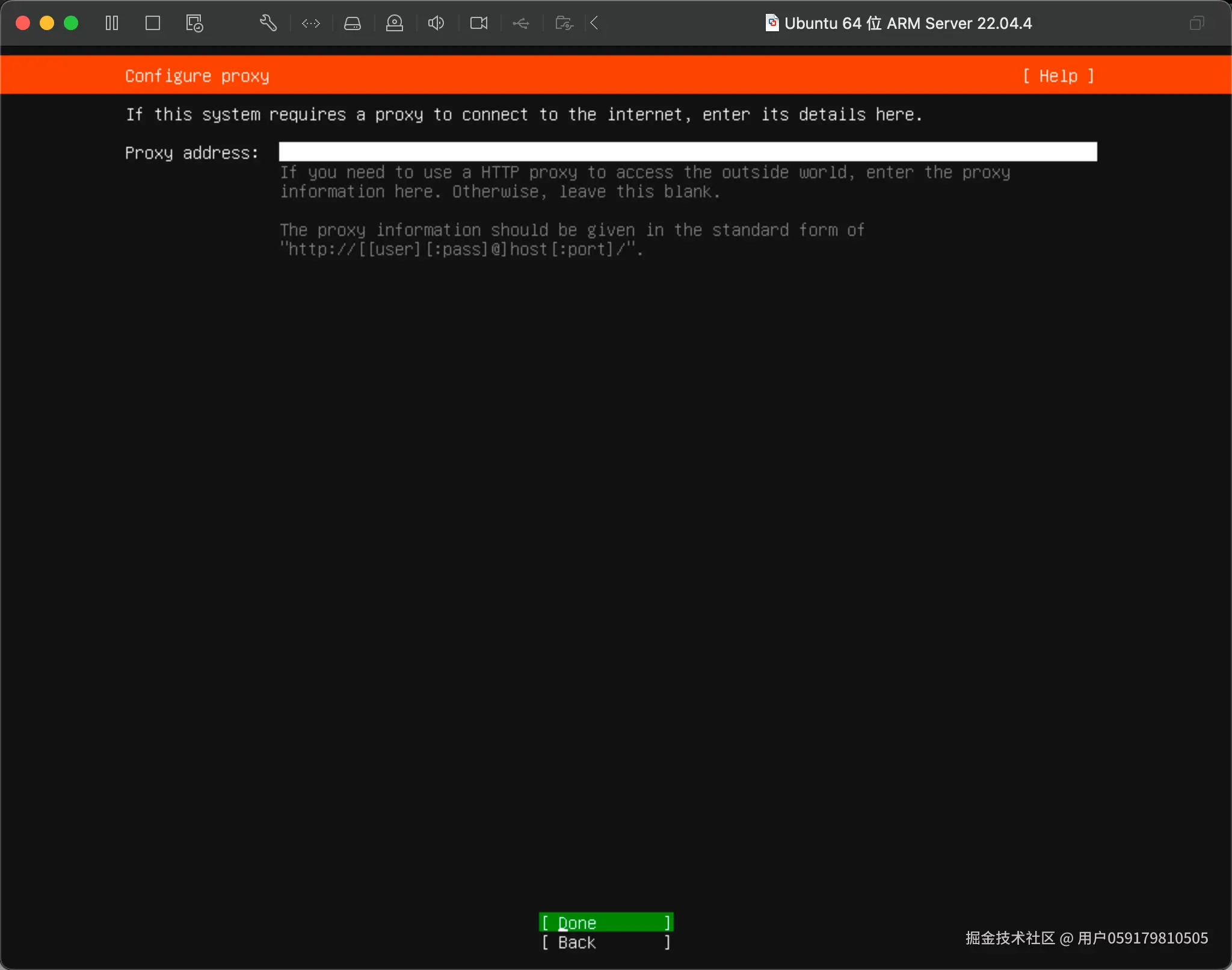Click the window mode icon at title bar right
Viewport: 1232px width, 970px height.
coord(1197,23)
